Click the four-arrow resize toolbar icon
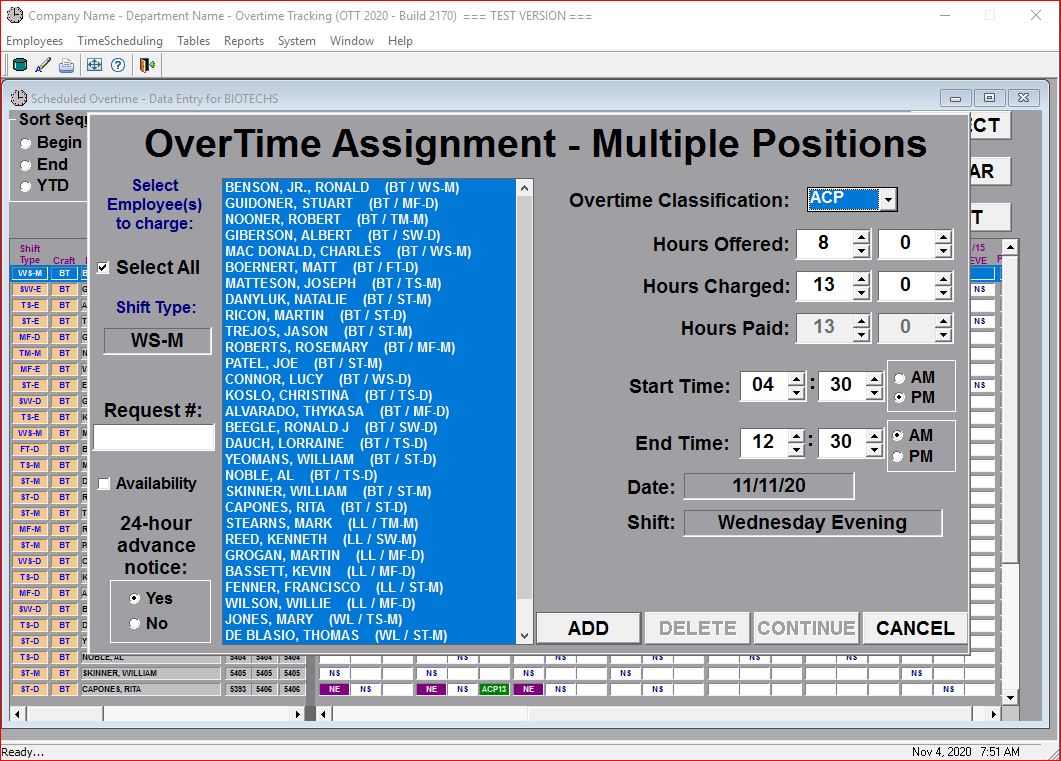 point(94,65)
